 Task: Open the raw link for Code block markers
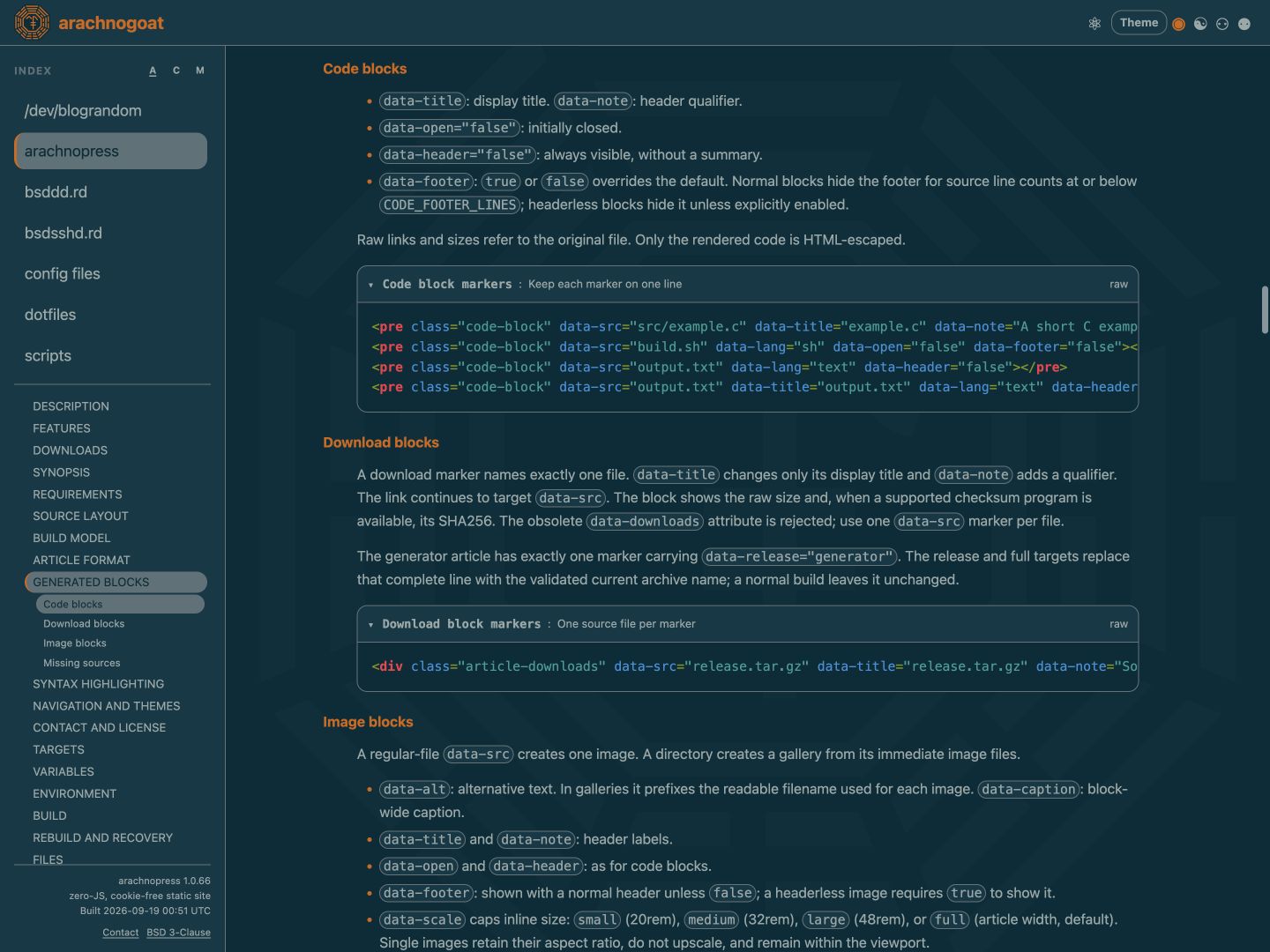[x=1118, y=284]
